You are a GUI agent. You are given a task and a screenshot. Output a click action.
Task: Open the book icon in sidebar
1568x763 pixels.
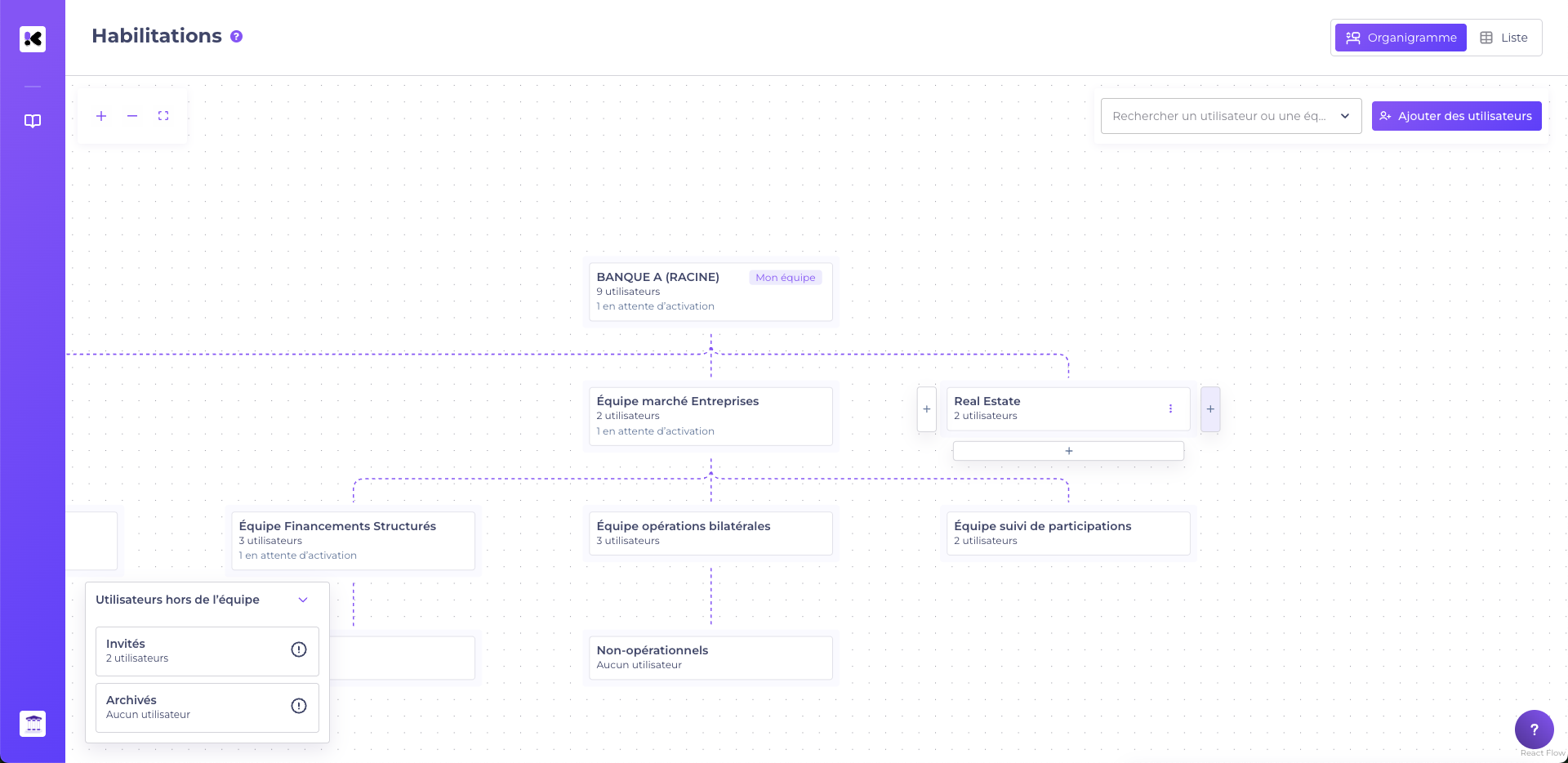[x=33, y=121]
